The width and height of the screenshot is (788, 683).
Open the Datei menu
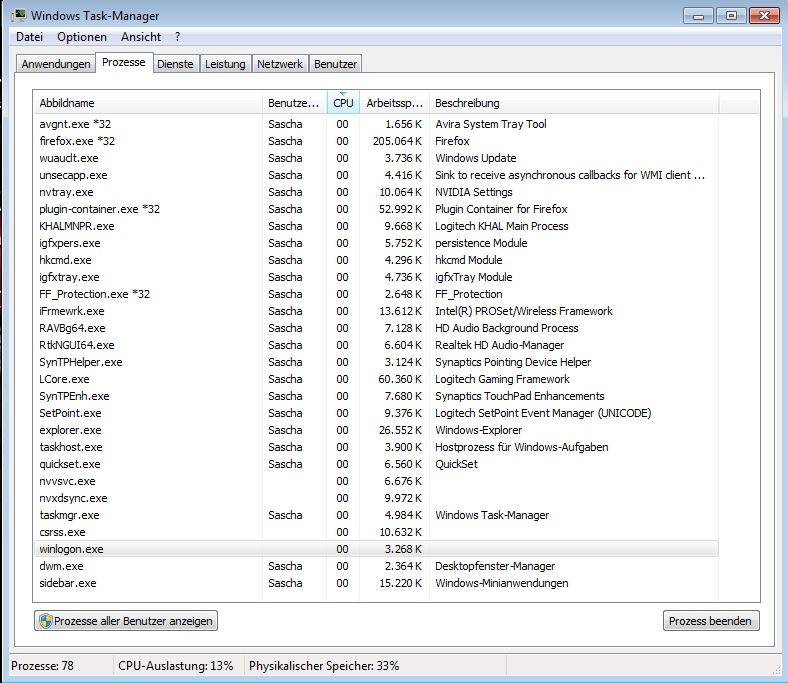[x=29, y=37]
